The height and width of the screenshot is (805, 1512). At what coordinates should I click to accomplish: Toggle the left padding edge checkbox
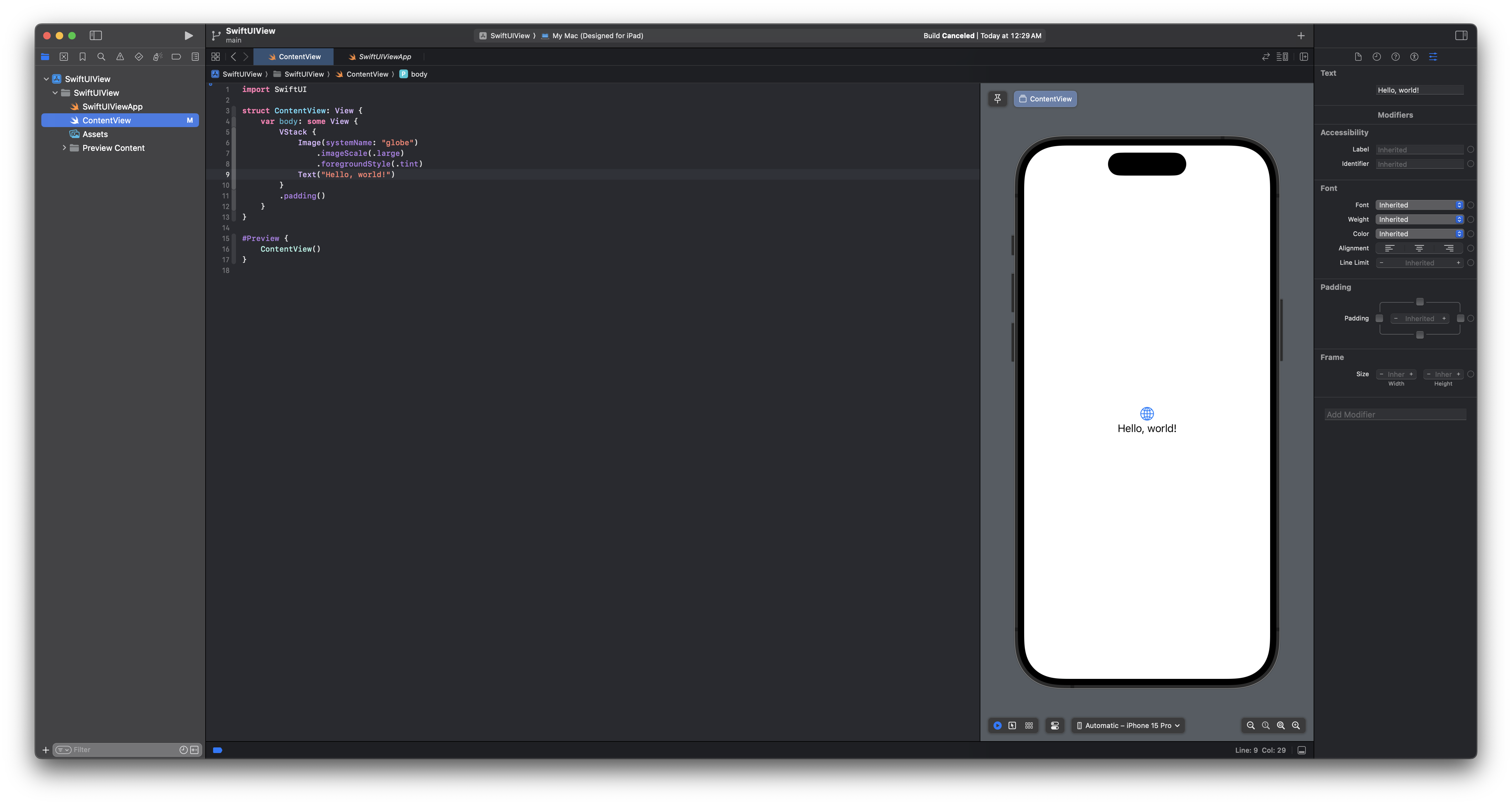click(1379, 318)
